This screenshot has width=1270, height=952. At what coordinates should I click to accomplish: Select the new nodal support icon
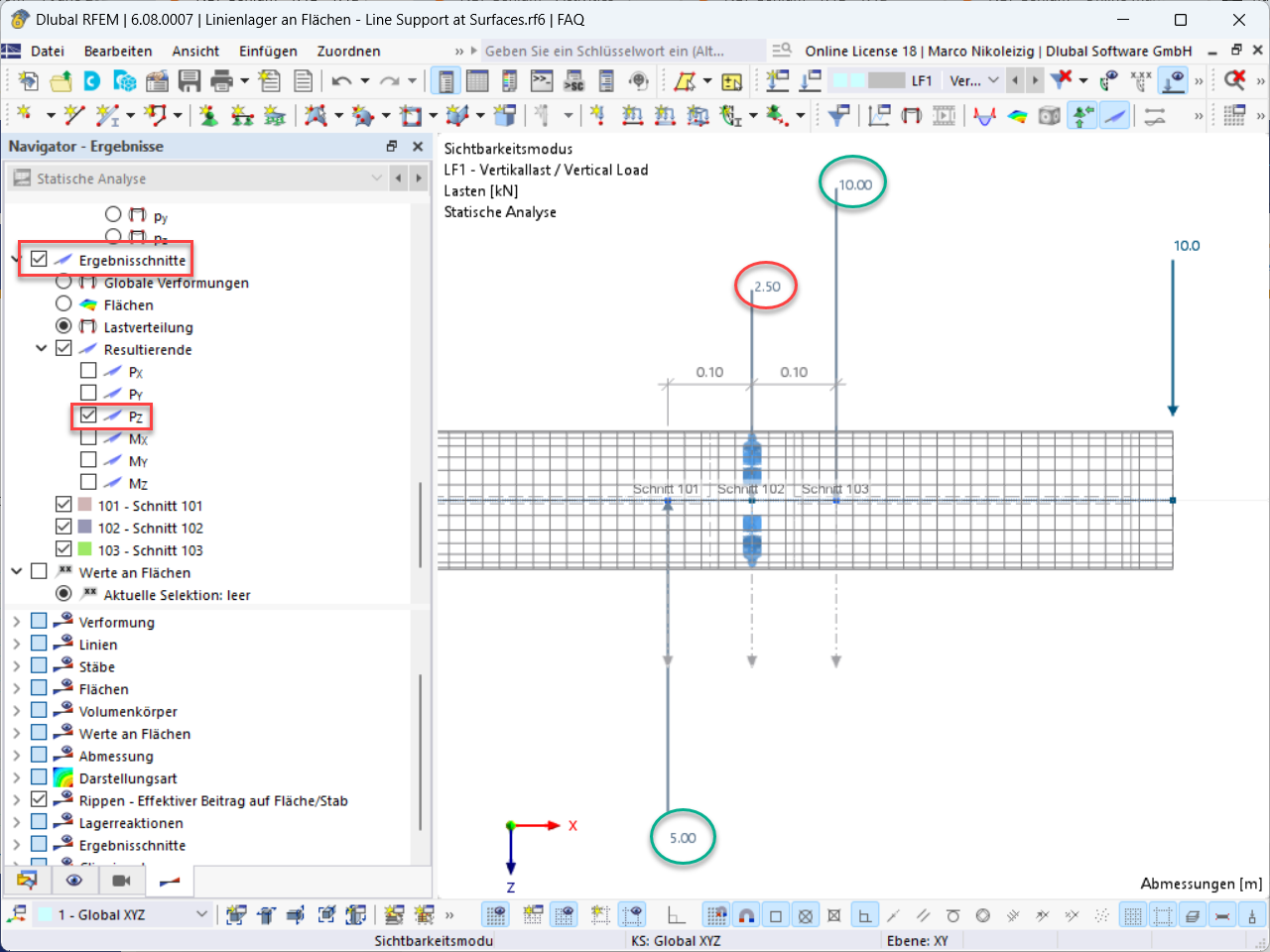(208, 116)
